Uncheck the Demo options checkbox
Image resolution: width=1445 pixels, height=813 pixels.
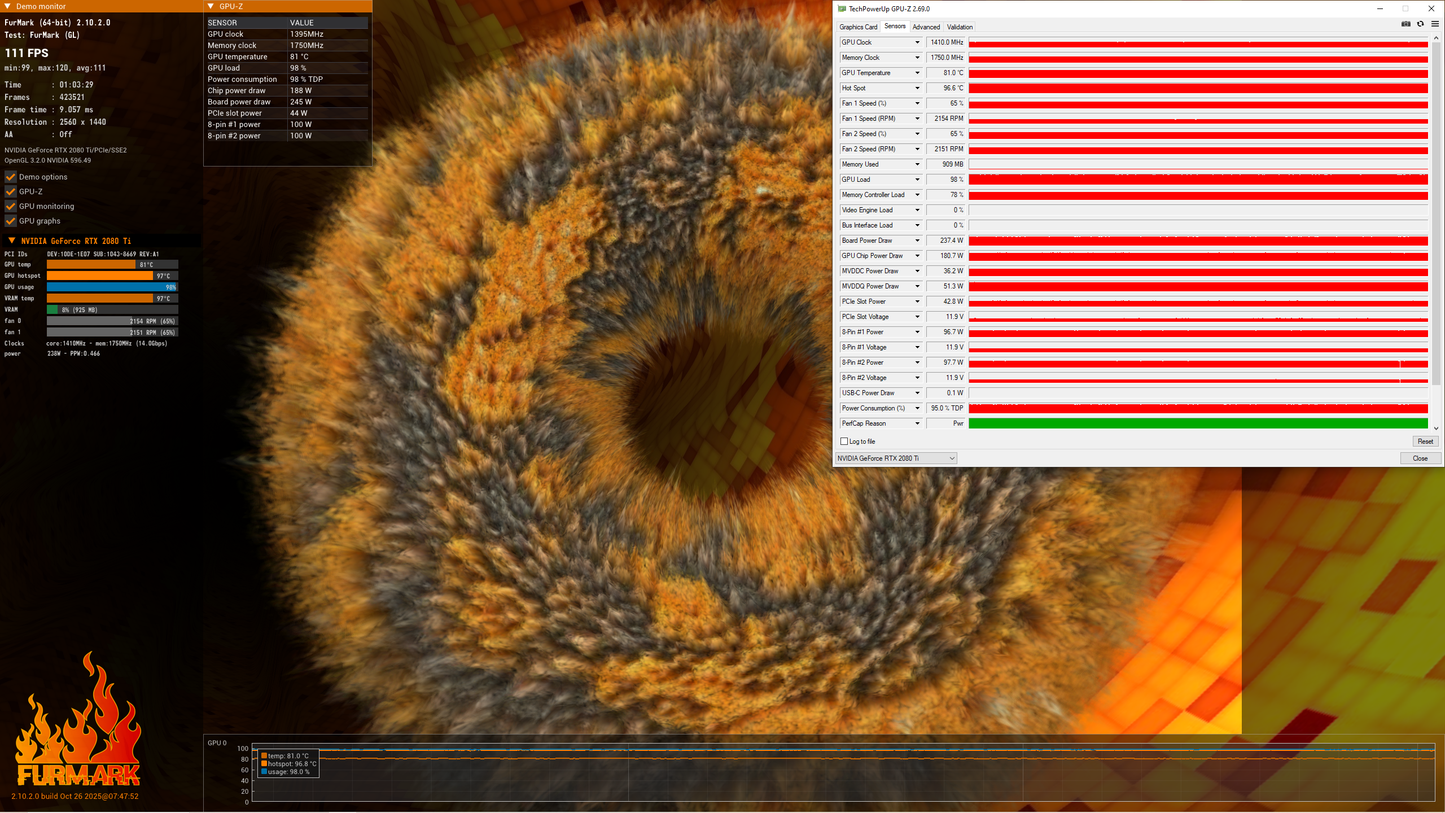[x=11, y=177]
